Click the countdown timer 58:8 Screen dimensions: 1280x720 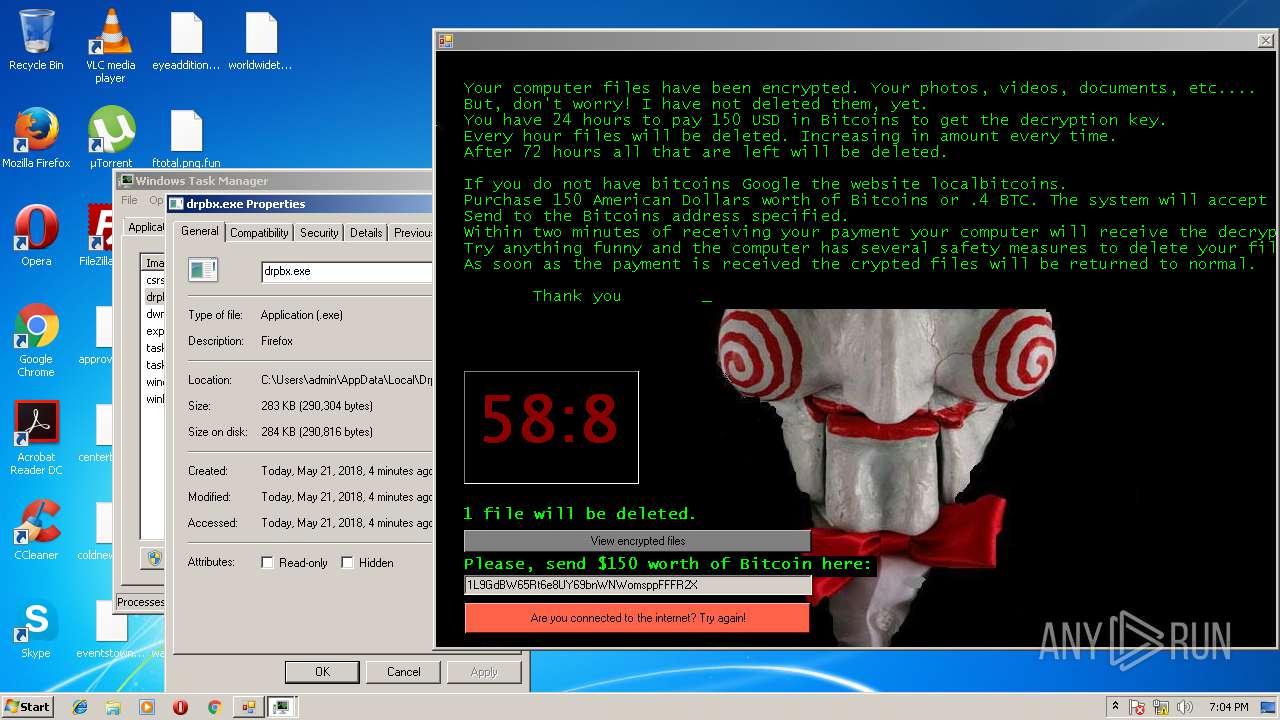pos(551,427)
